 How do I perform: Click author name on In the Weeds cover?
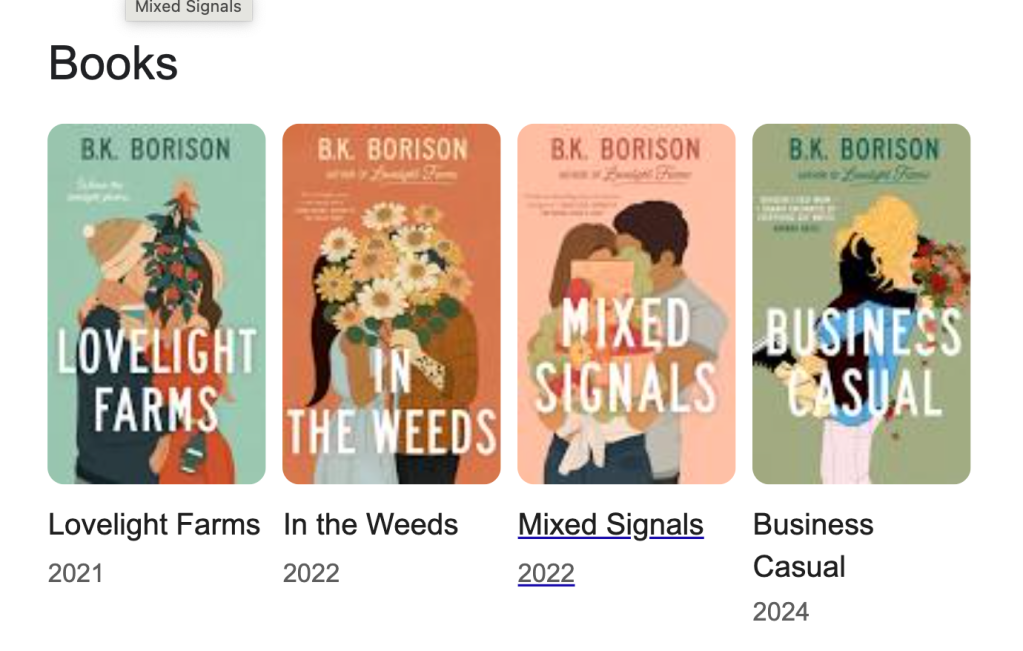click(392, 149)
